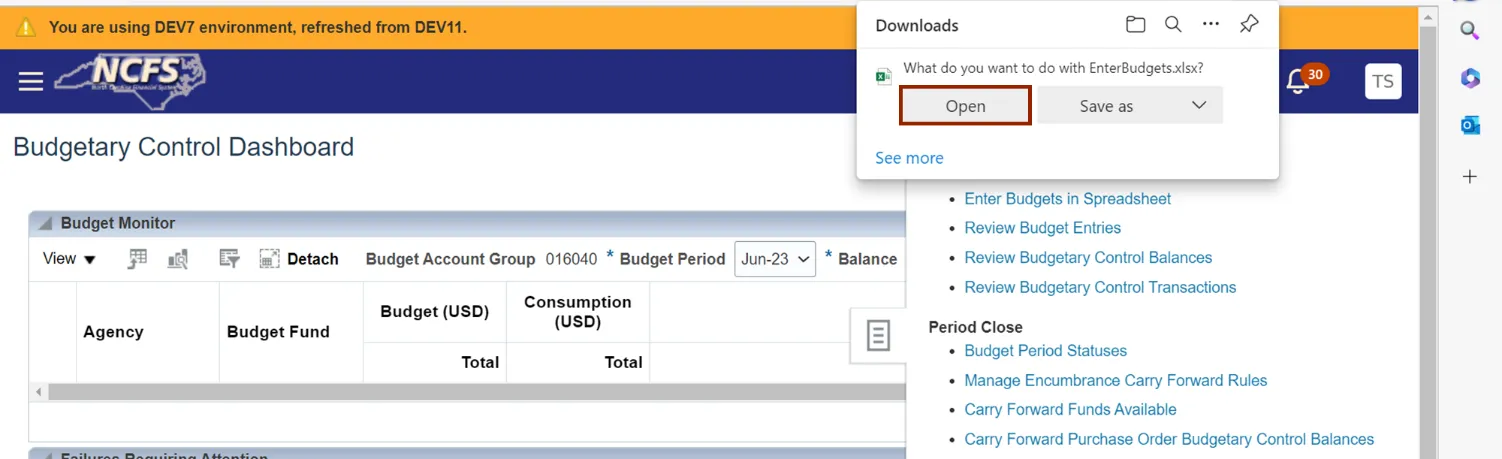Collapse the Budget Monitor section
The height and width of the screenshot is (459, 1502).
45,224
